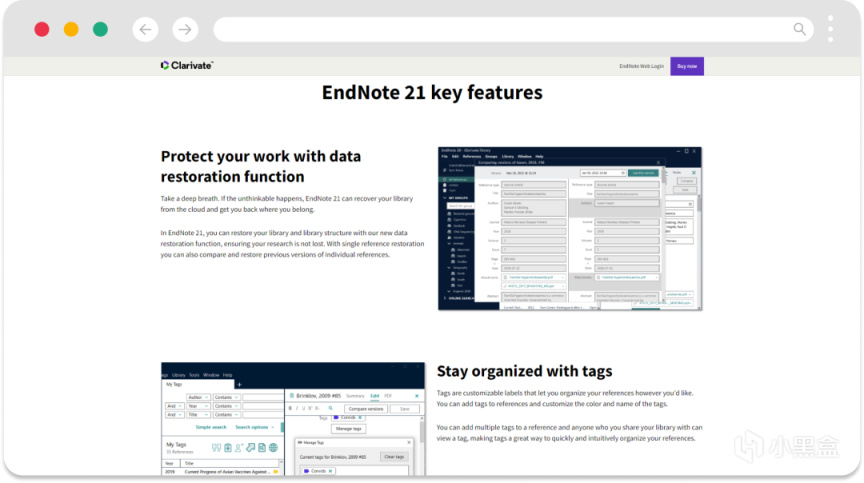Apply Underline in the Brinklov edit toolbar
This screenshot has width=864, height=483.
[x=303, y=409]
